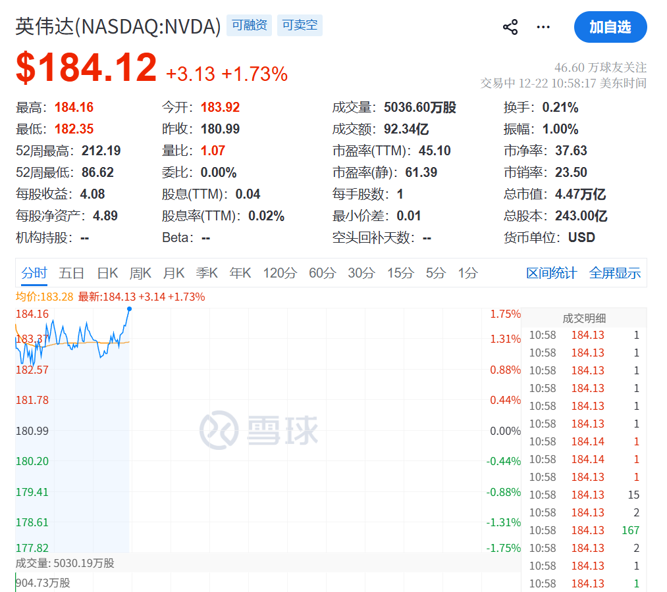
Task: Show the 年K chart tab
Action: pyautogui.click(x=240, y=273)
